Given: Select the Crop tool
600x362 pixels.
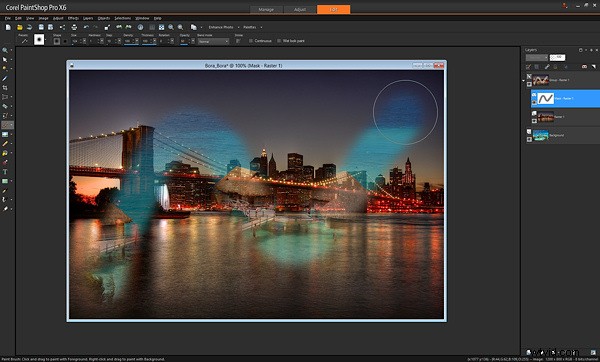Looking at the screenshot, I should click(5, 88).
